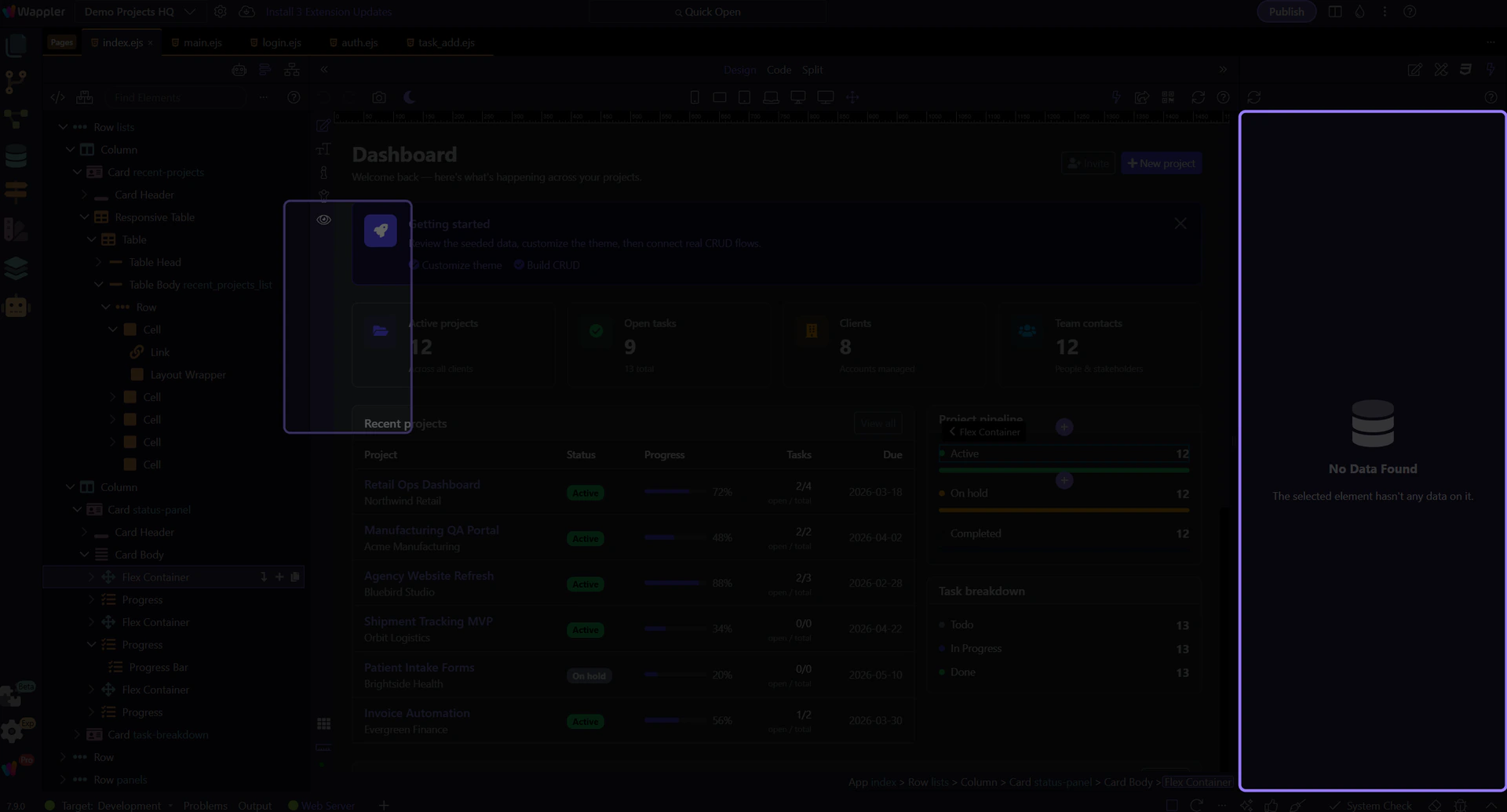Click the Find Elements search field
This screenshot has width=1507, height=812.
177,98
